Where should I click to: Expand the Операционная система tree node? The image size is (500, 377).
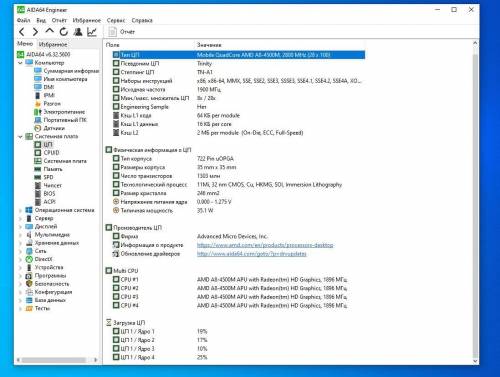point(20,210)
